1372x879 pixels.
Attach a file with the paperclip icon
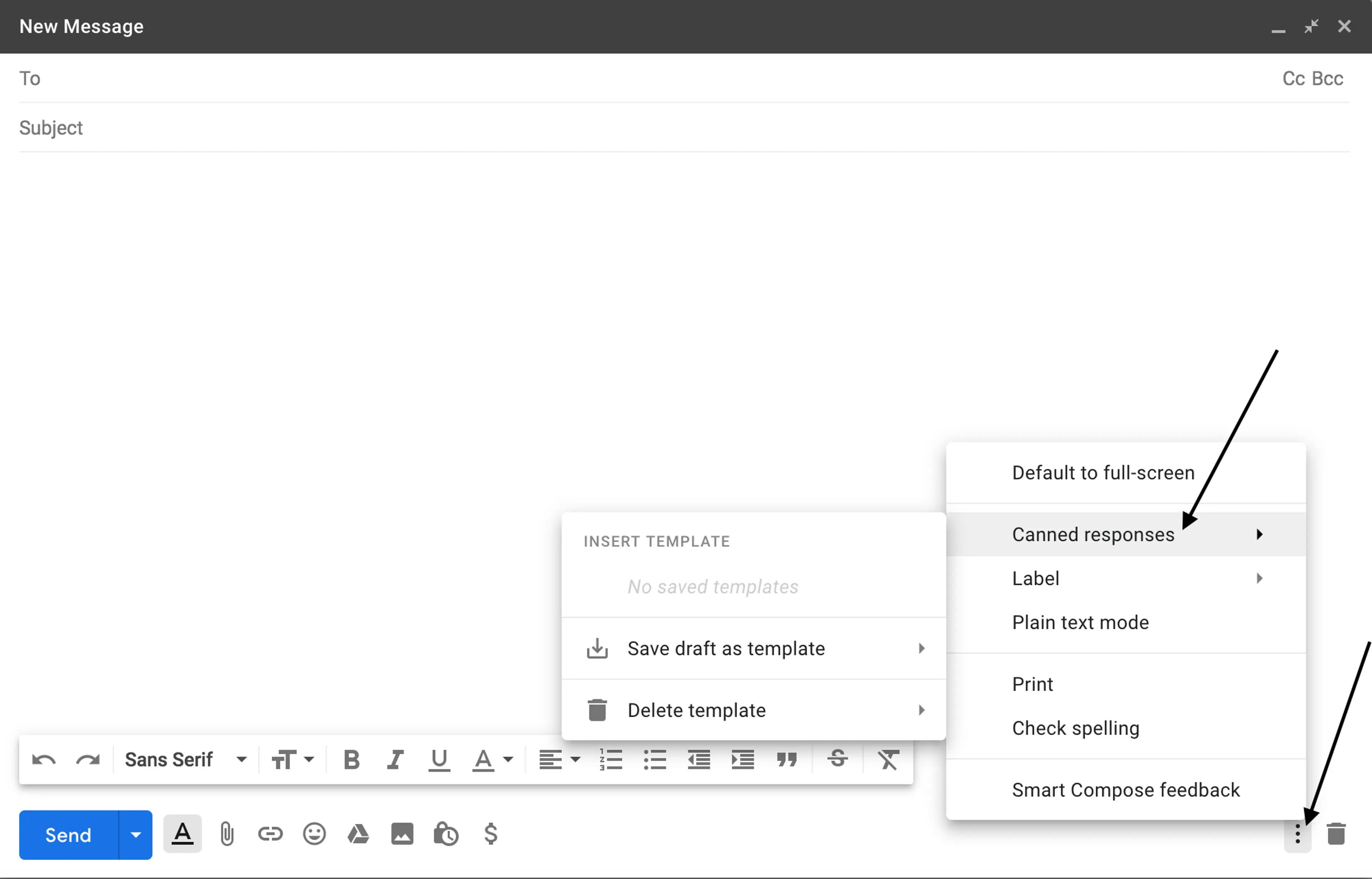[227, 834]
